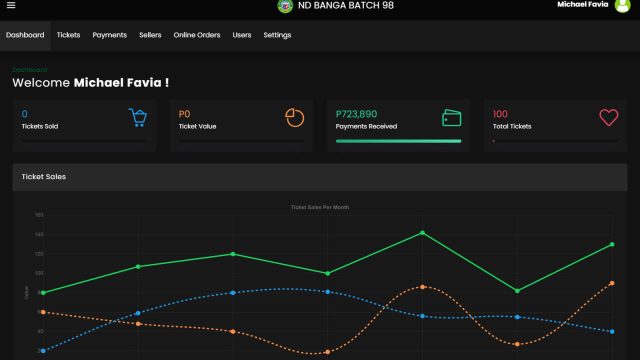Click the Payments Received label

pyautogui.click(x=366, y=127)
